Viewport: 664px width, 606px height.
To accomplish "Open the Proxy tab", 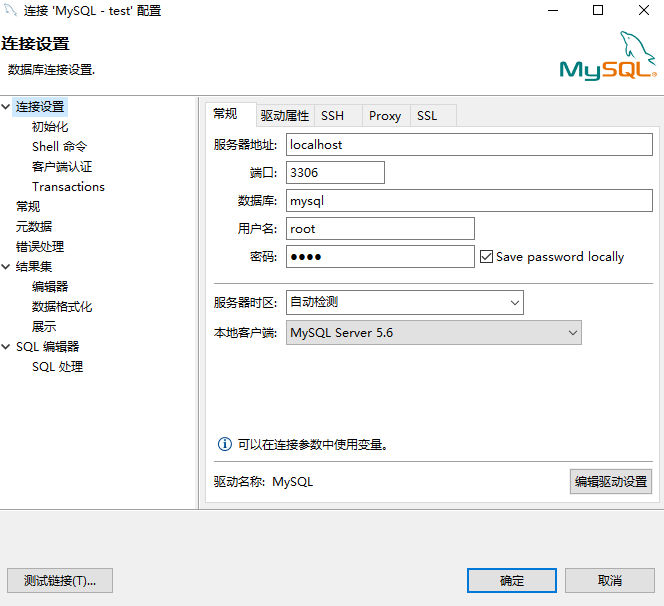I will coord(385,116).
